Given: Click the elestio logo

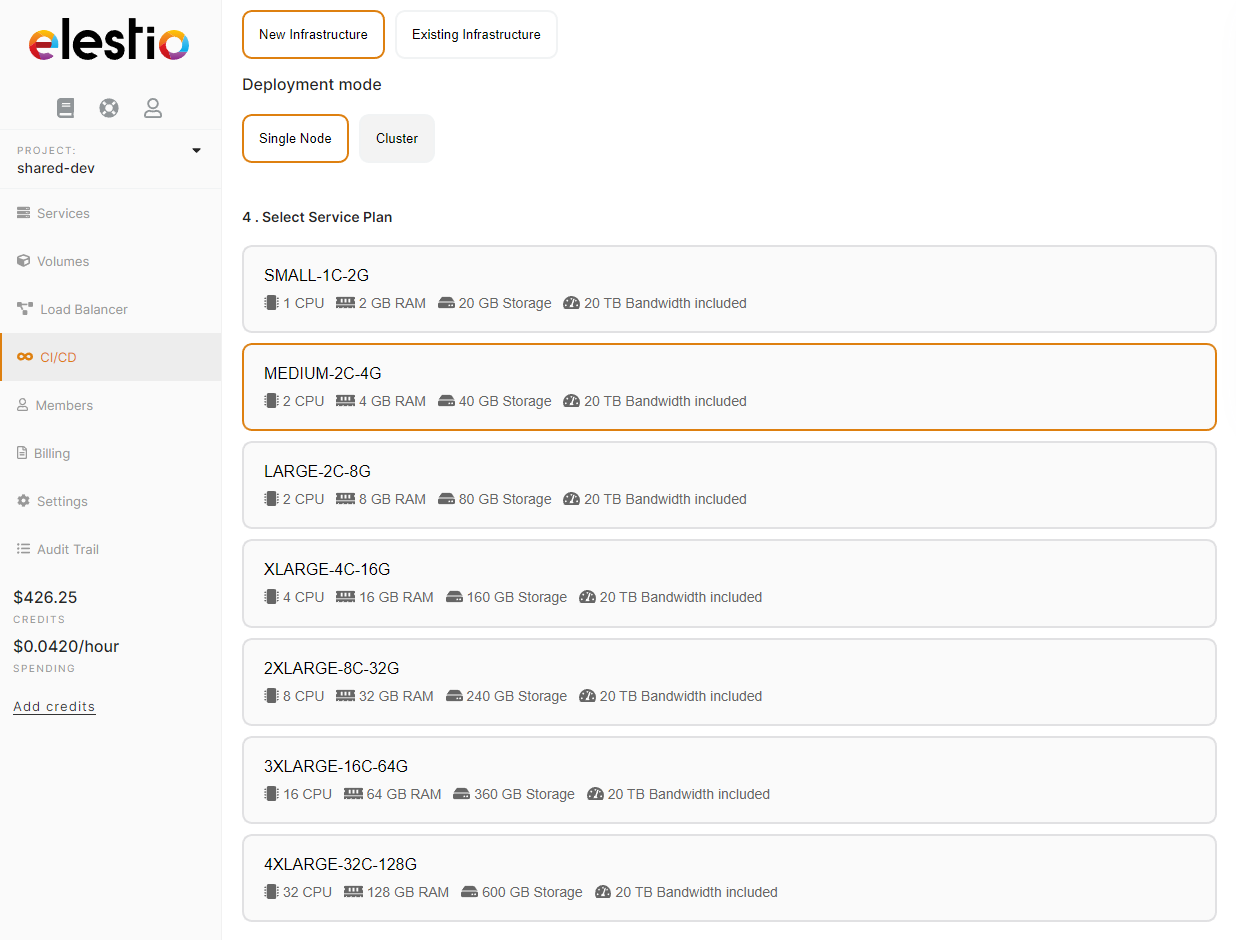Looking at the screenshot, I should [x=109, y=44].
